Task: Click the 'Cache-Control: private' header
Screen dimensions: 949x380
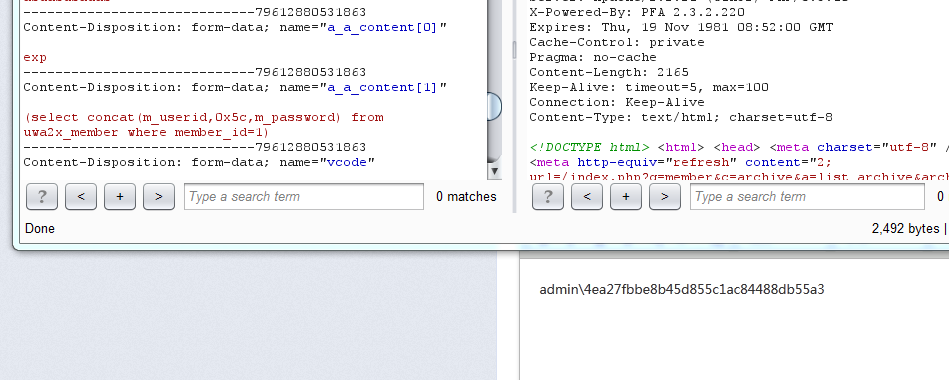Action: coord(617,42)
